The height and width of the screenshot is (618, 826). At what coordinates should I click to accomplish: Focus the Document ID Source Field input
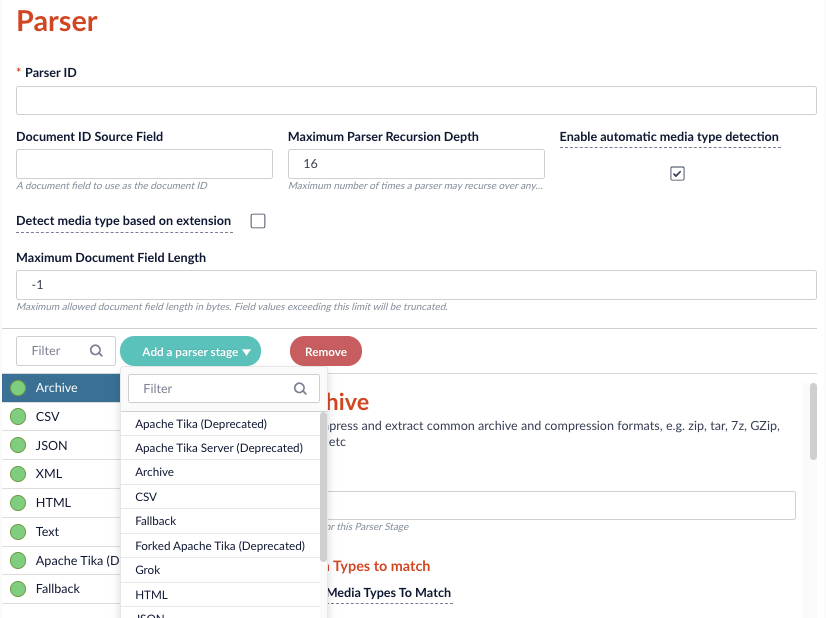click(144, 164)
